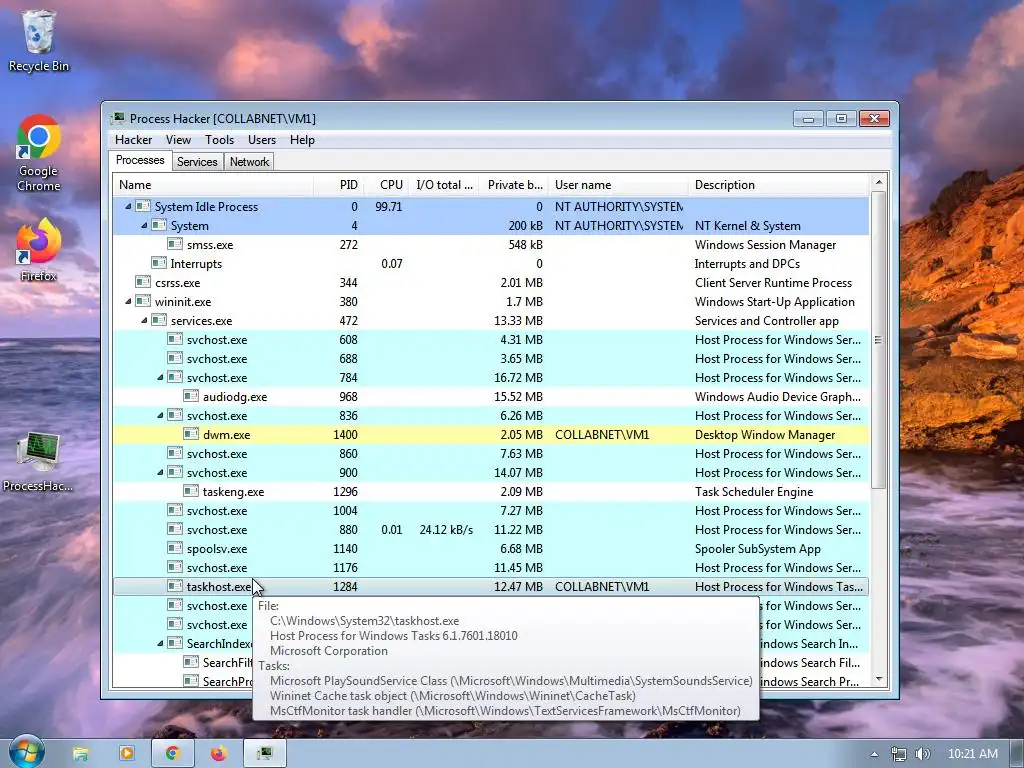Click icon of svchost.exe PID 1004
The width and height of the screenshot is (1024, 768).
pos(174,510)
